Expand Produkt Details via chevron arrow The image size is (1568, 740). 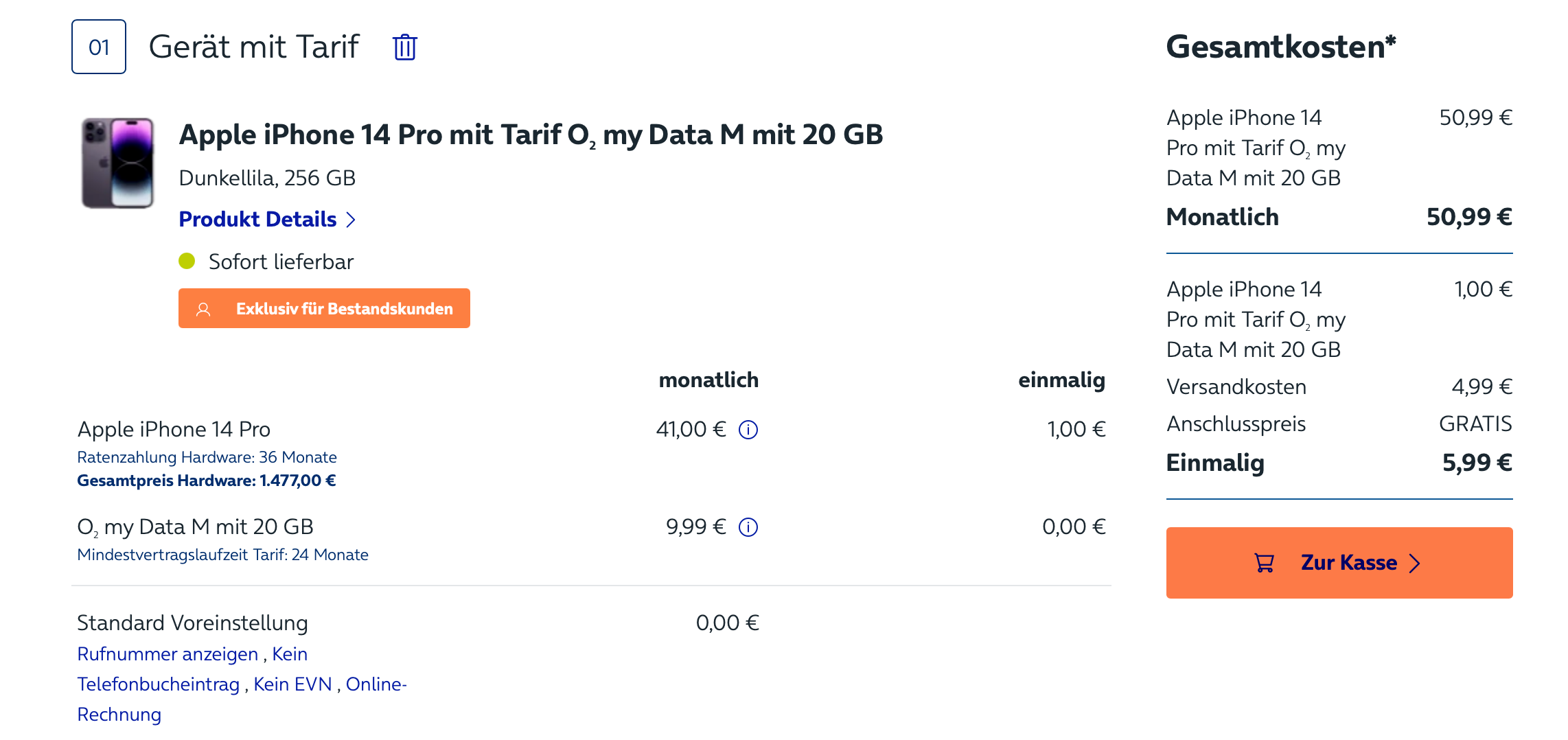[351, 220]
